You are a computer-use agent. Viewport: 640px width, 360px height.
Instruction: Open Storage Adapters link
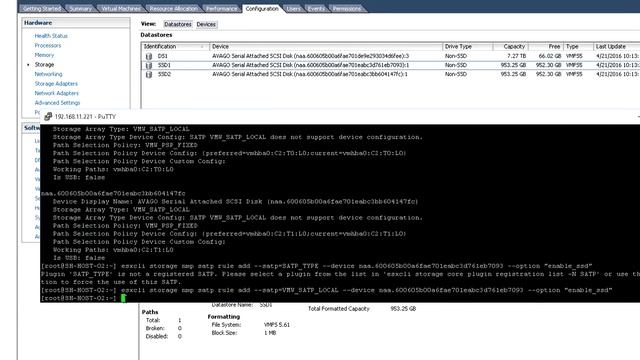click(x=56, y=84)
